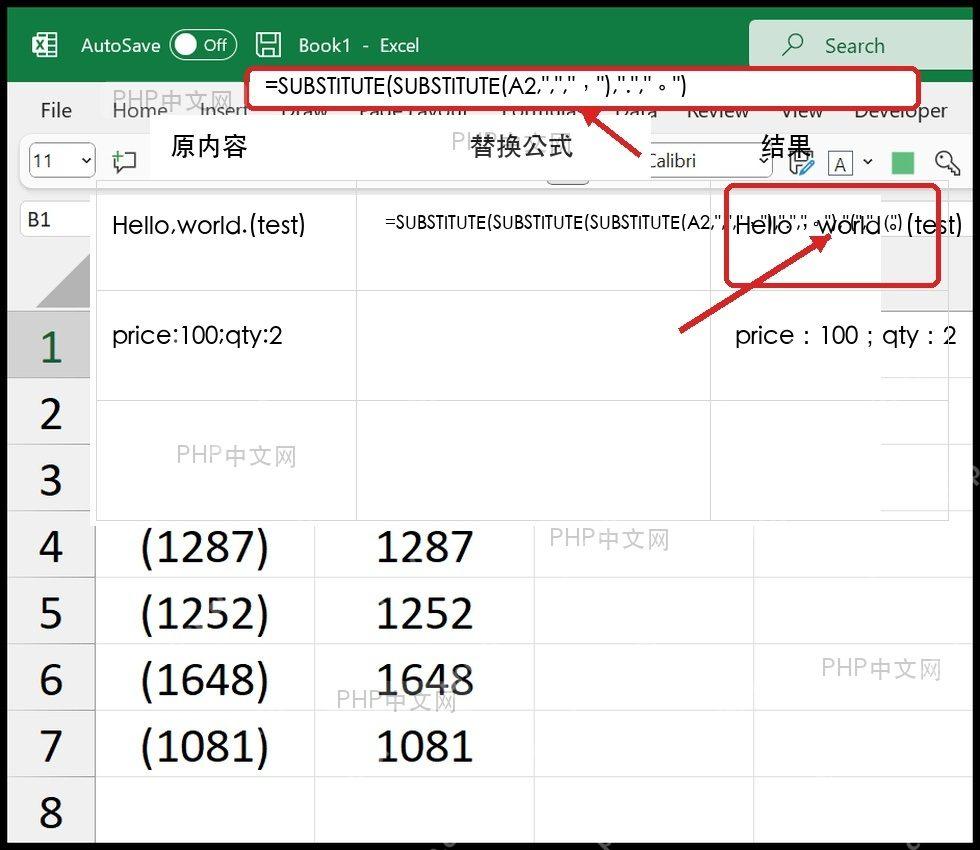Select row header 6
This screenshot has width=980, height=850.
51,678
